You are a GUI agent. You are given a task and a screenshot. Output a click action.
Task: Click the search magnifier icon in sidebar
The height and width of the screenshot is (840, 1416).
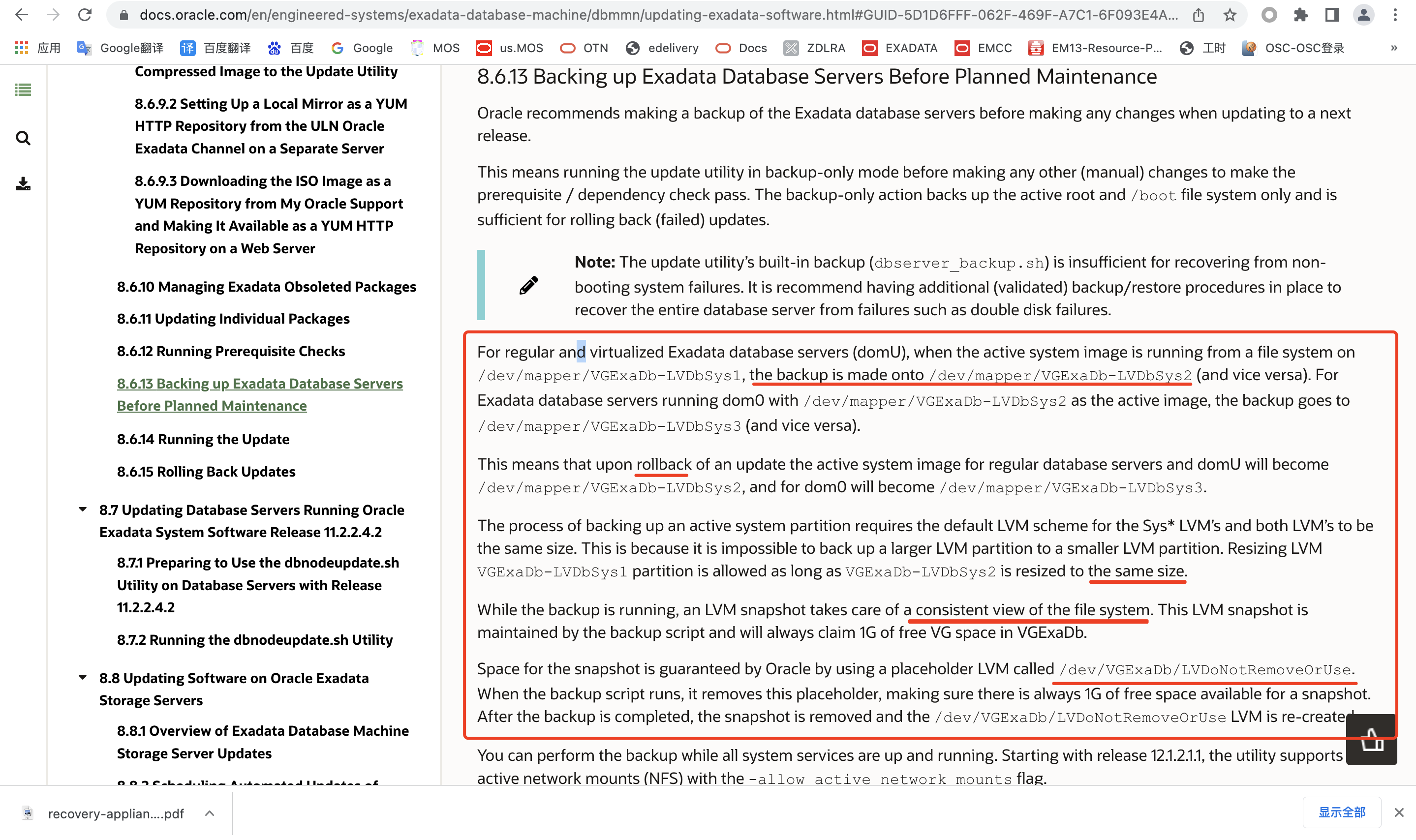23,138
